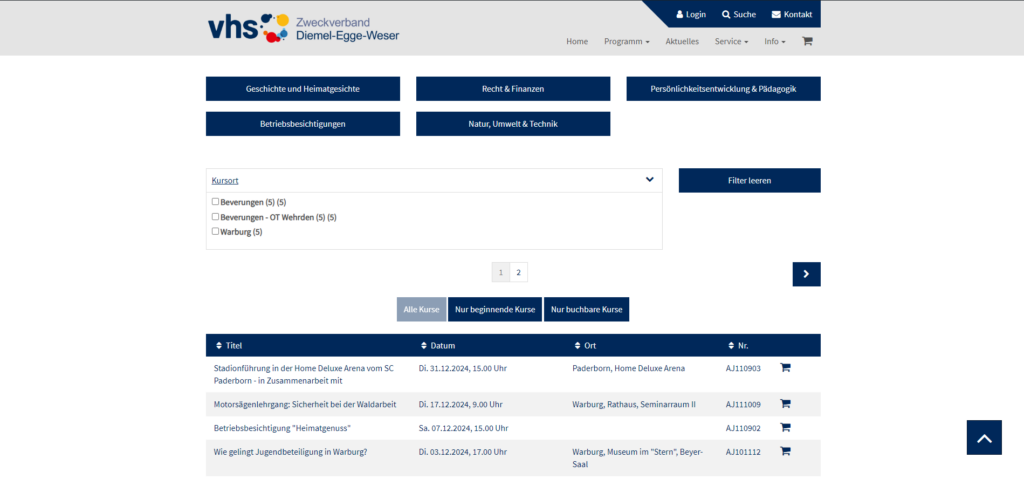Click date Di. 17.12.2024, 9.00 Uhr
The width and height of the screenshot is (1024, 479).
coord(460,404)
